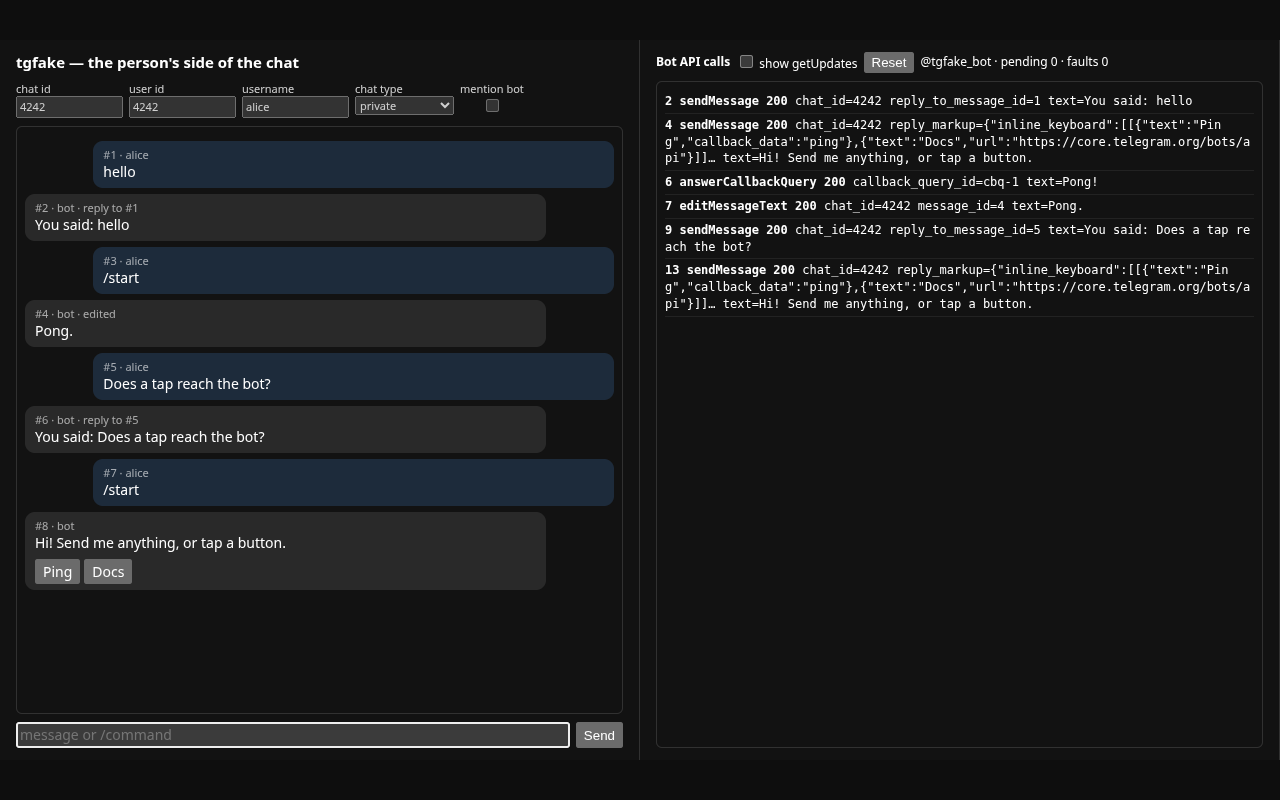Click the Send button
This screenshot has height=800, width=1280.
coord(599,735)
